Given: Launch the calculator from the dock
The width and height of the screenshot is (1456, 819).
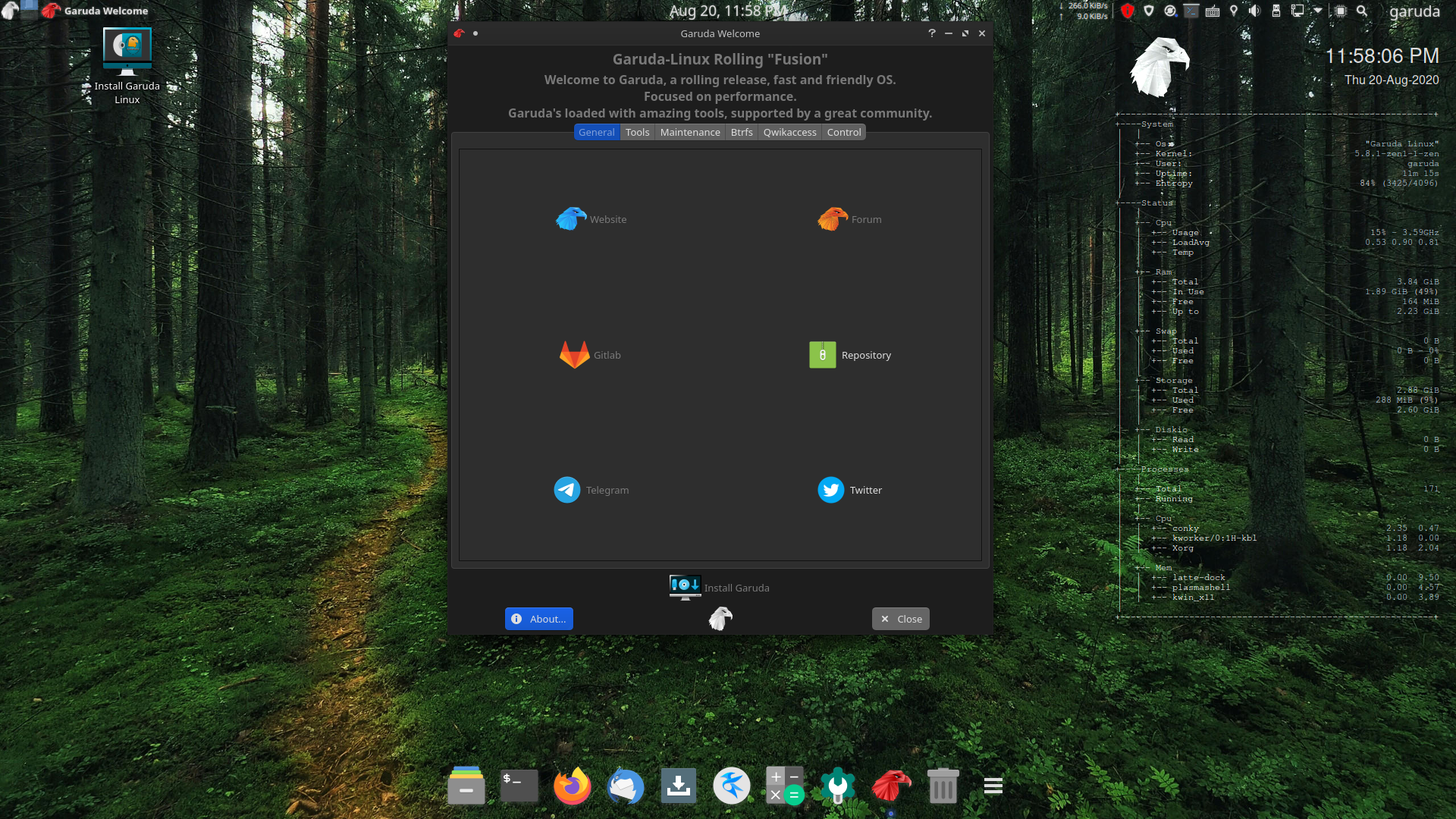Looking at the screenshot, I should [x=785, y=786].
